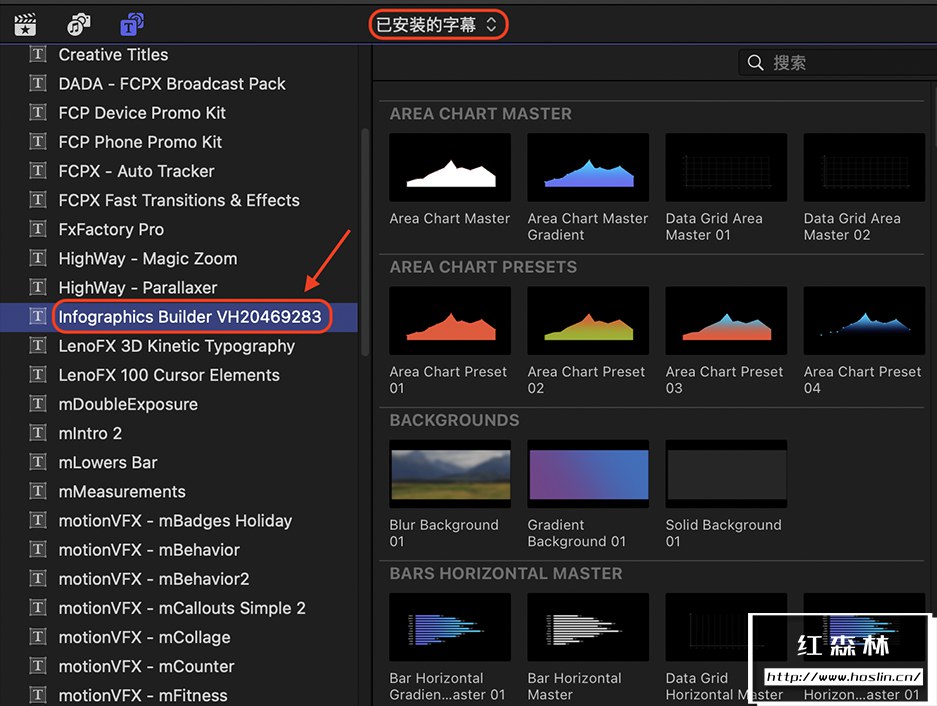This screenshot has width=937, height=706.
Task: Click title icon beside Creative Titles
Action: point(38,55)
